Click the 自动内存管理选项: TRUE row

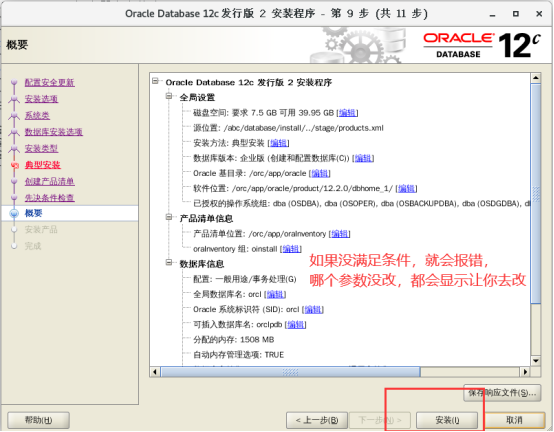[x=238, y=355]
